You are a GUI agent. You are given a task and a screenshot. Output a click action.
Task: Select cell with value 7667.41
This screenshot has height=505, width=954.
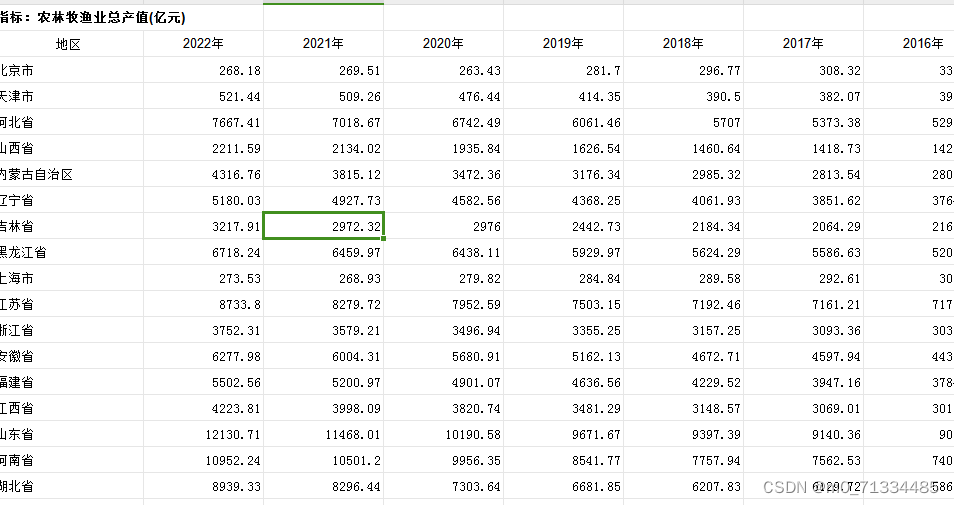click(x=203, y=122)
